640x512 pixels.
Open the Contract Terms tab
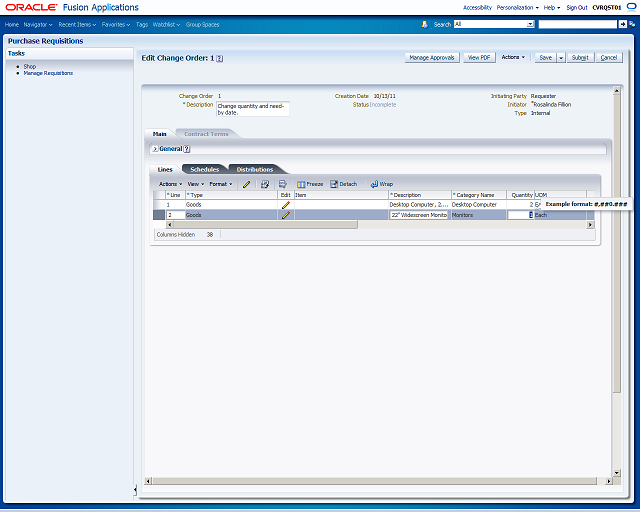click(x=206, y=134)
